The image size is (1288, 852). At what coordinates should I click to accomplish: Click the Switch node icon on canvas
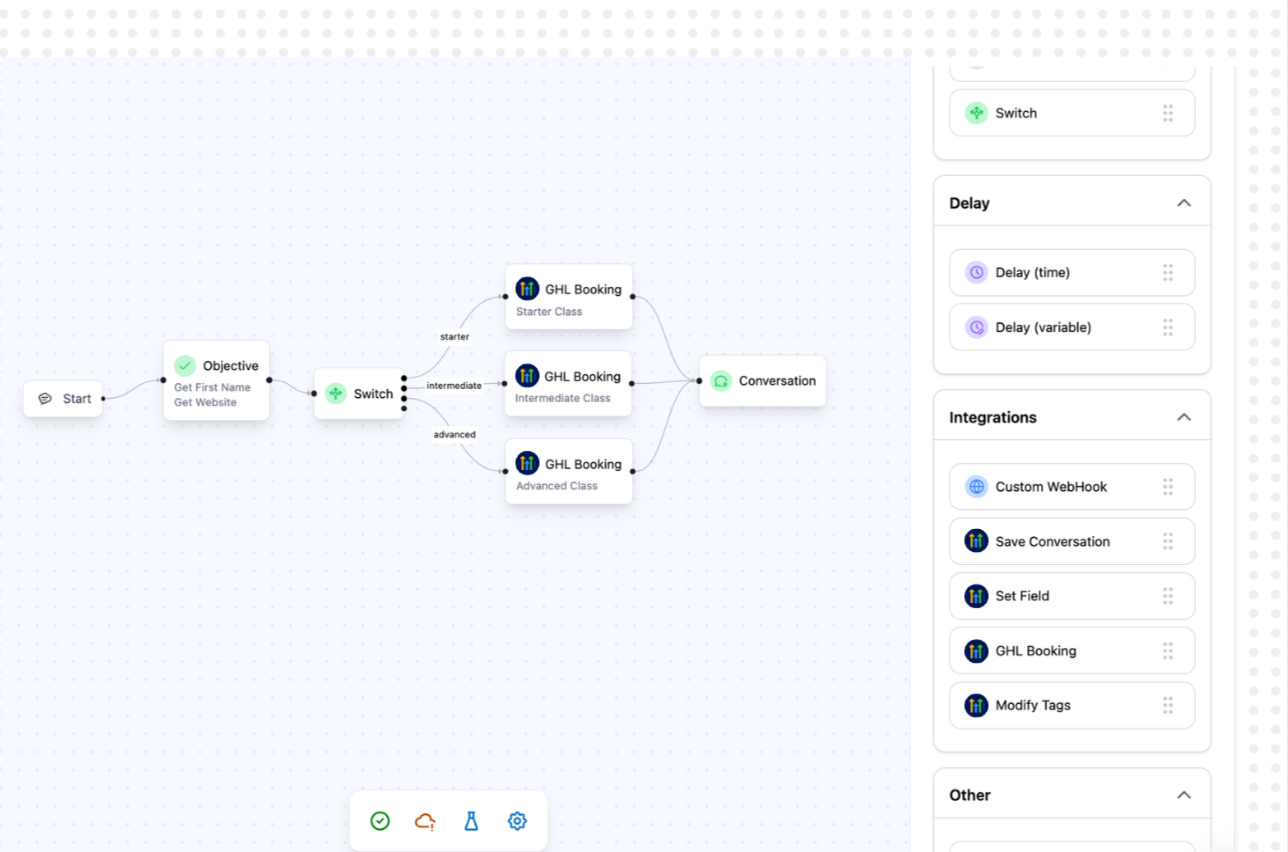(336, 394)
